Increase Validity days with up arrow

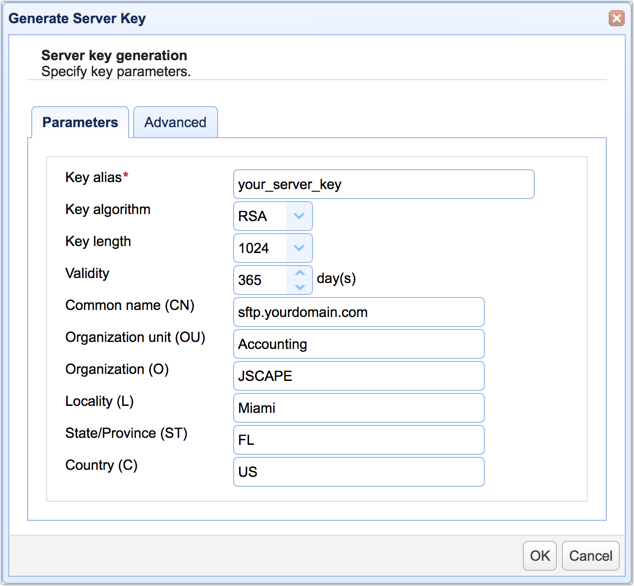pos(300,272)
